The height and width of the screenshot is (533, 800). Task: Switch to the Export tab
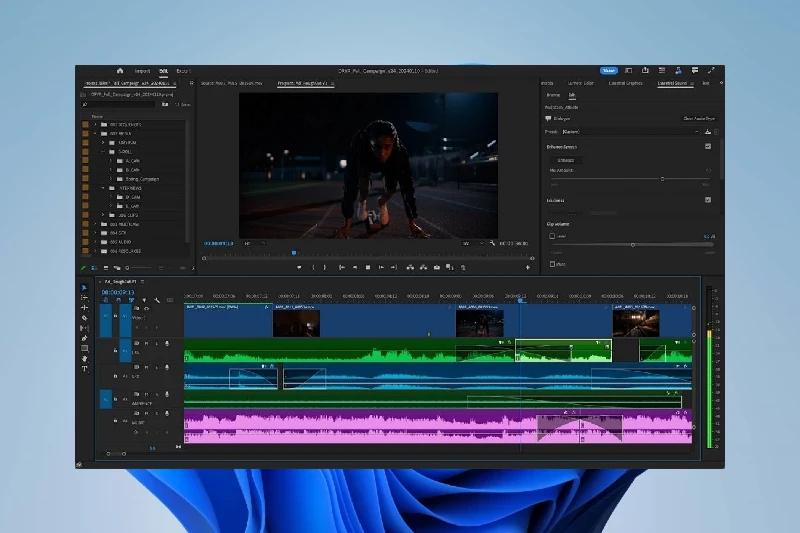coord(183,71)
